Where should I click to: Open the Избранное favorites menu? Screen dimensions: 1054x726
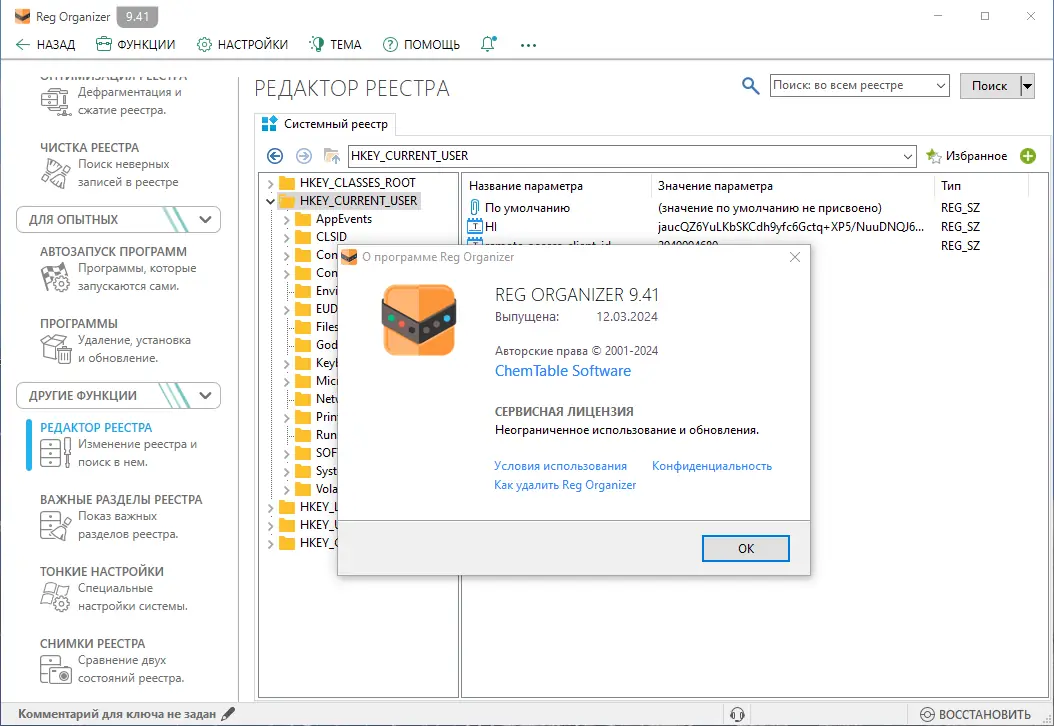[967, 156]
